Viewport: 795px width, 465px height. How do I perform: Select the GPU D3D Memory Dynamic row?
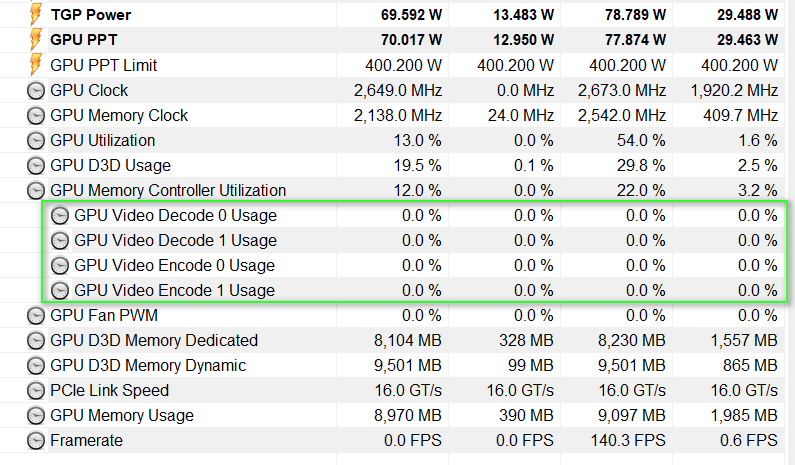coord(148,365)
